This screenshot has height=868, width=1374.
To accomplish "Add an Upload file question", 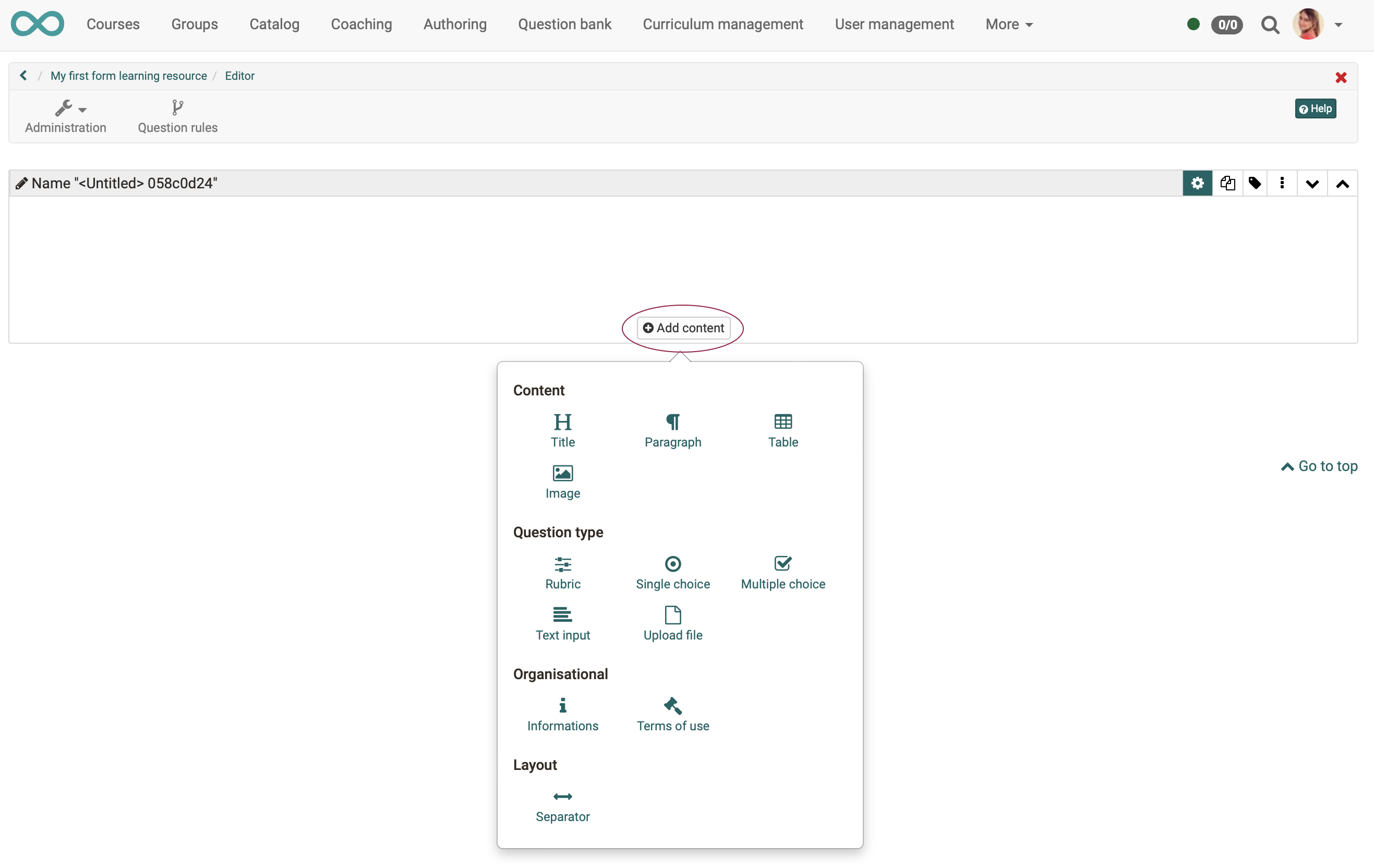I will [672, 623].
